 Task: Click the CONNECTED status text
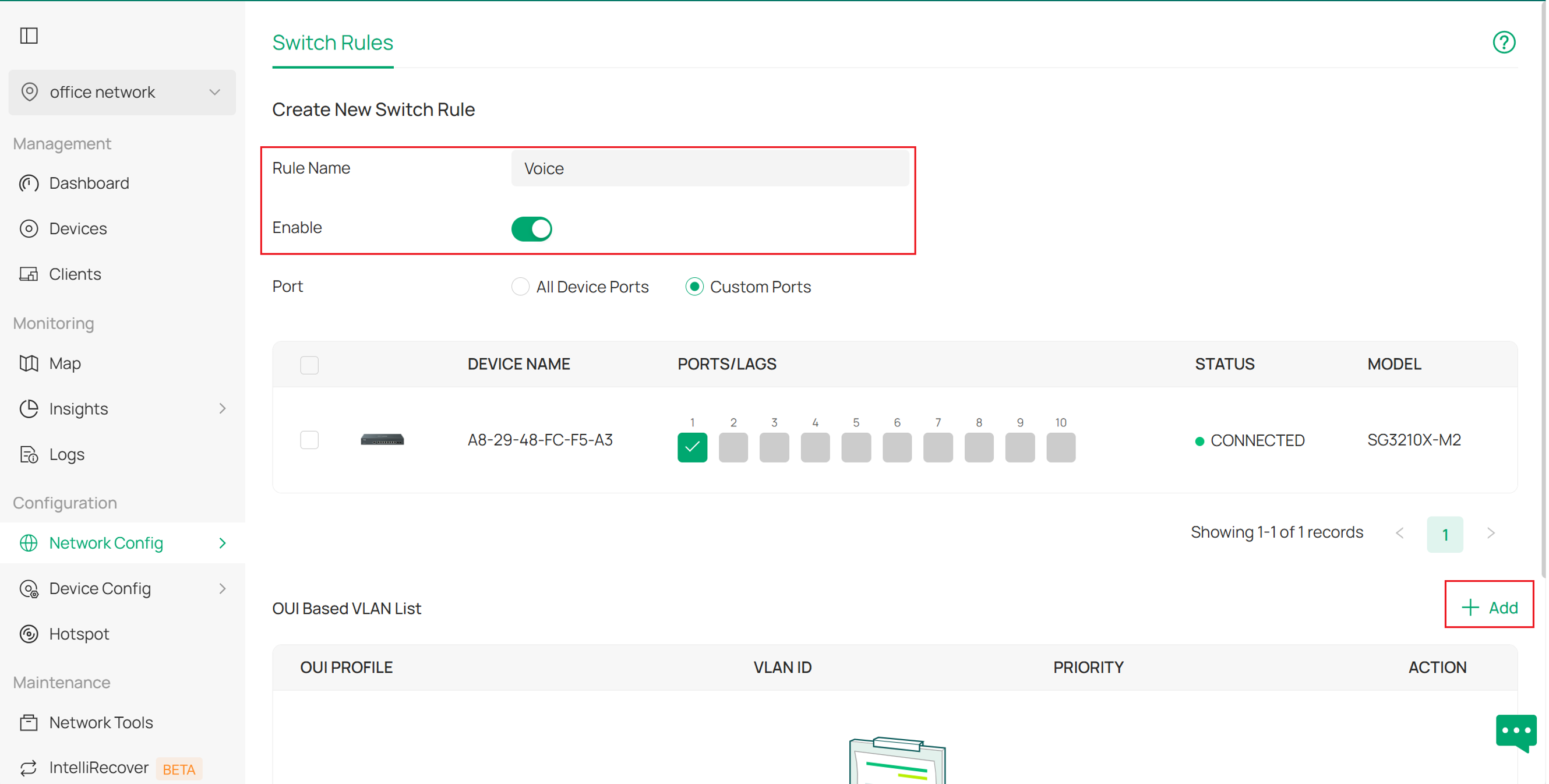pos(1257,441)
